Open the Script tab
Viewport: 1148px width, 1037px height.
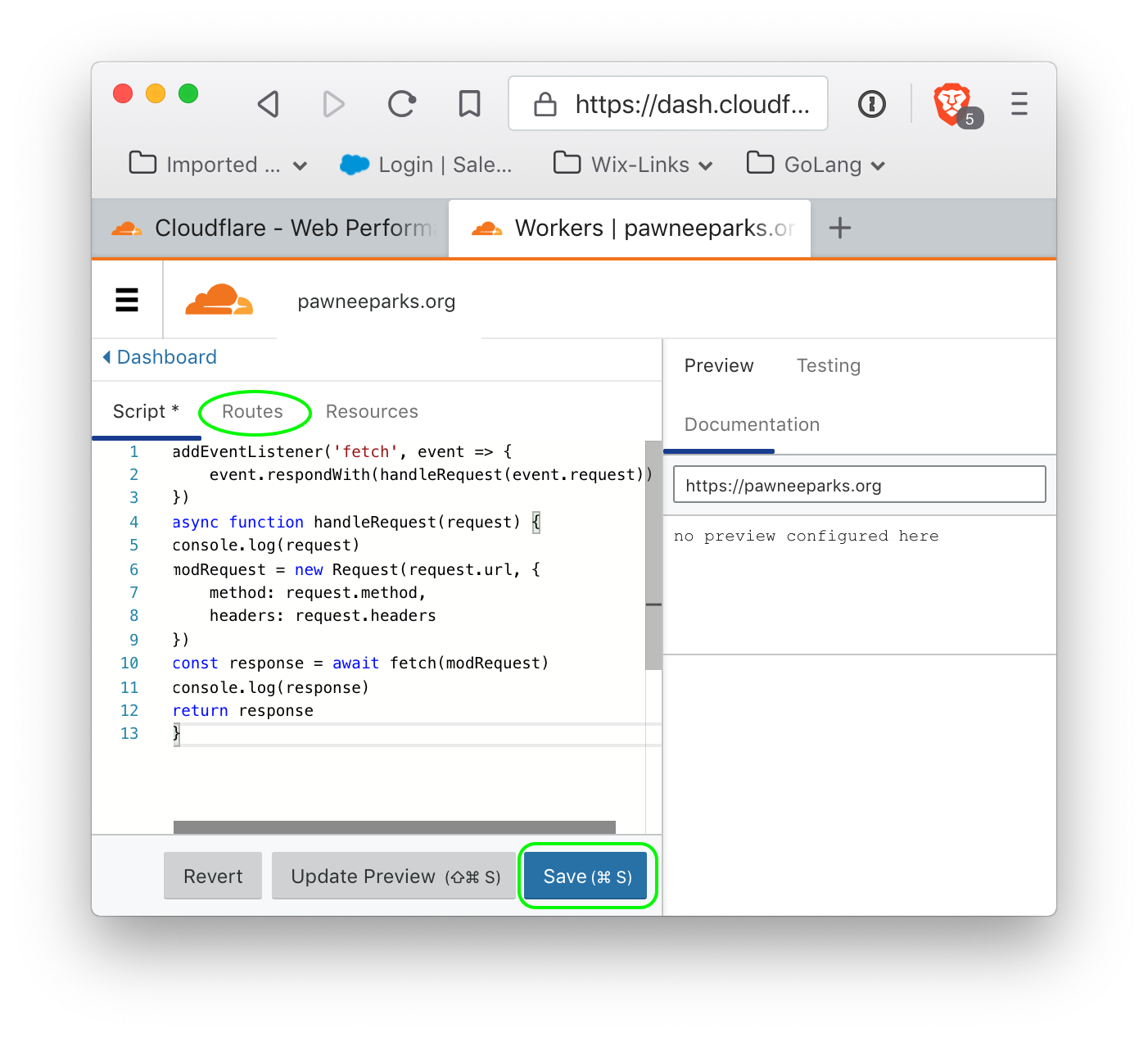146,411
